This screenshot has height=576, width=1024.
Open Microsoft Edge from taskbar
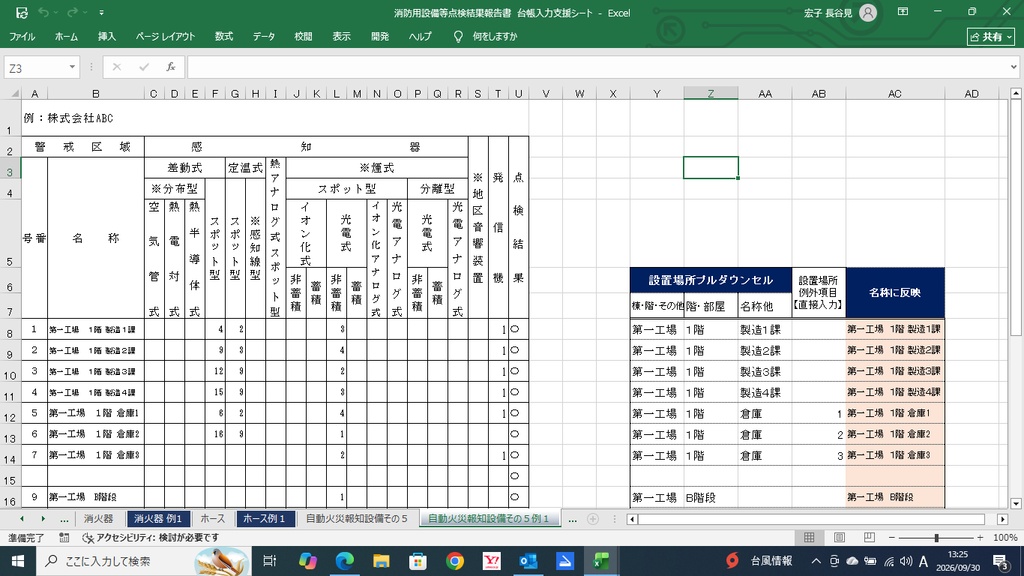pos(345,561)
